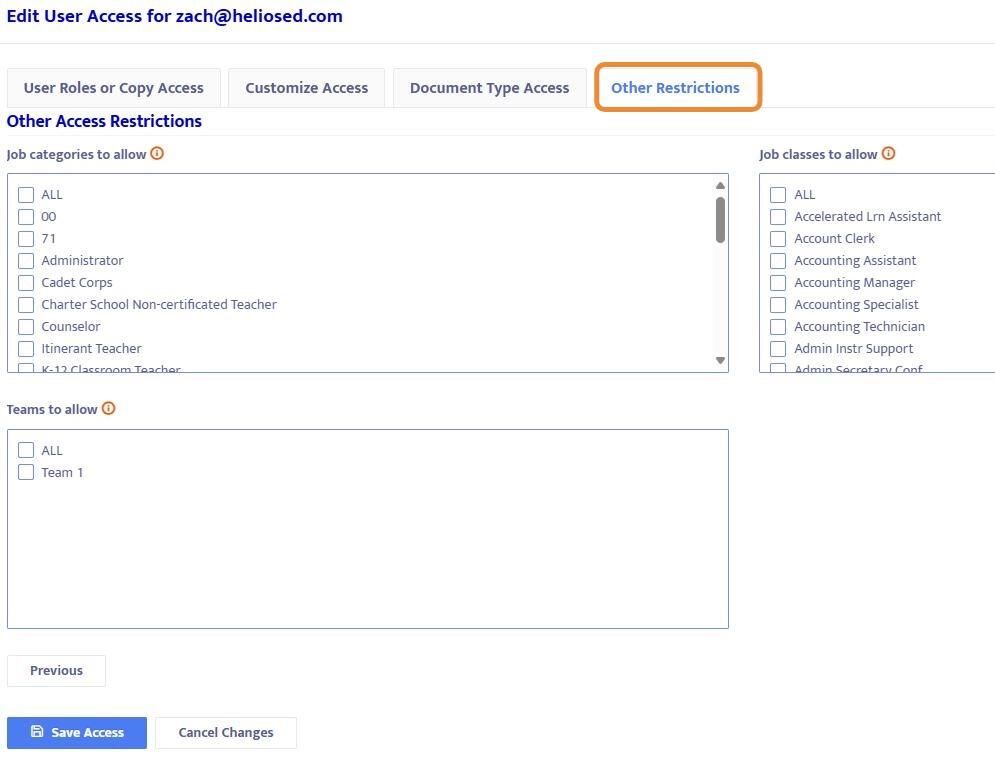The width and height of the screenshot is (995, 758).
Task: Click the job categories list scroll-down arrow
Action: point(720,360)
